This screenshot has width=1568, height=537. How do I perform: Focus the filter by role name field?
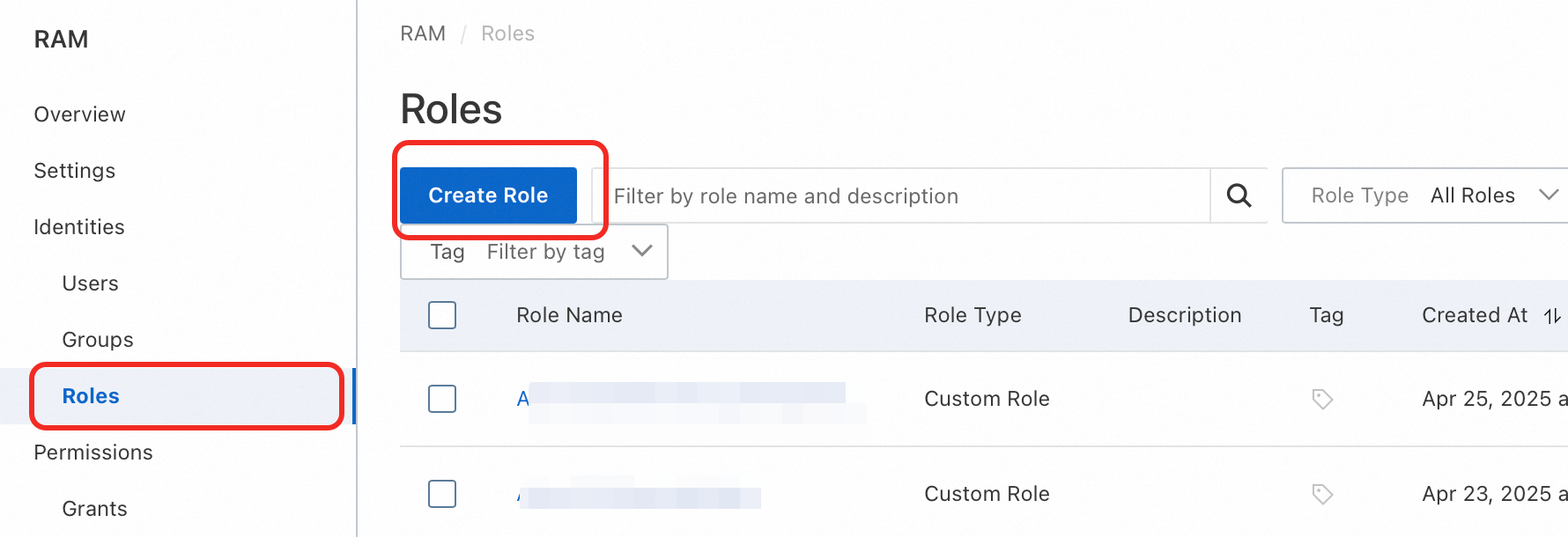click(899, 196)
